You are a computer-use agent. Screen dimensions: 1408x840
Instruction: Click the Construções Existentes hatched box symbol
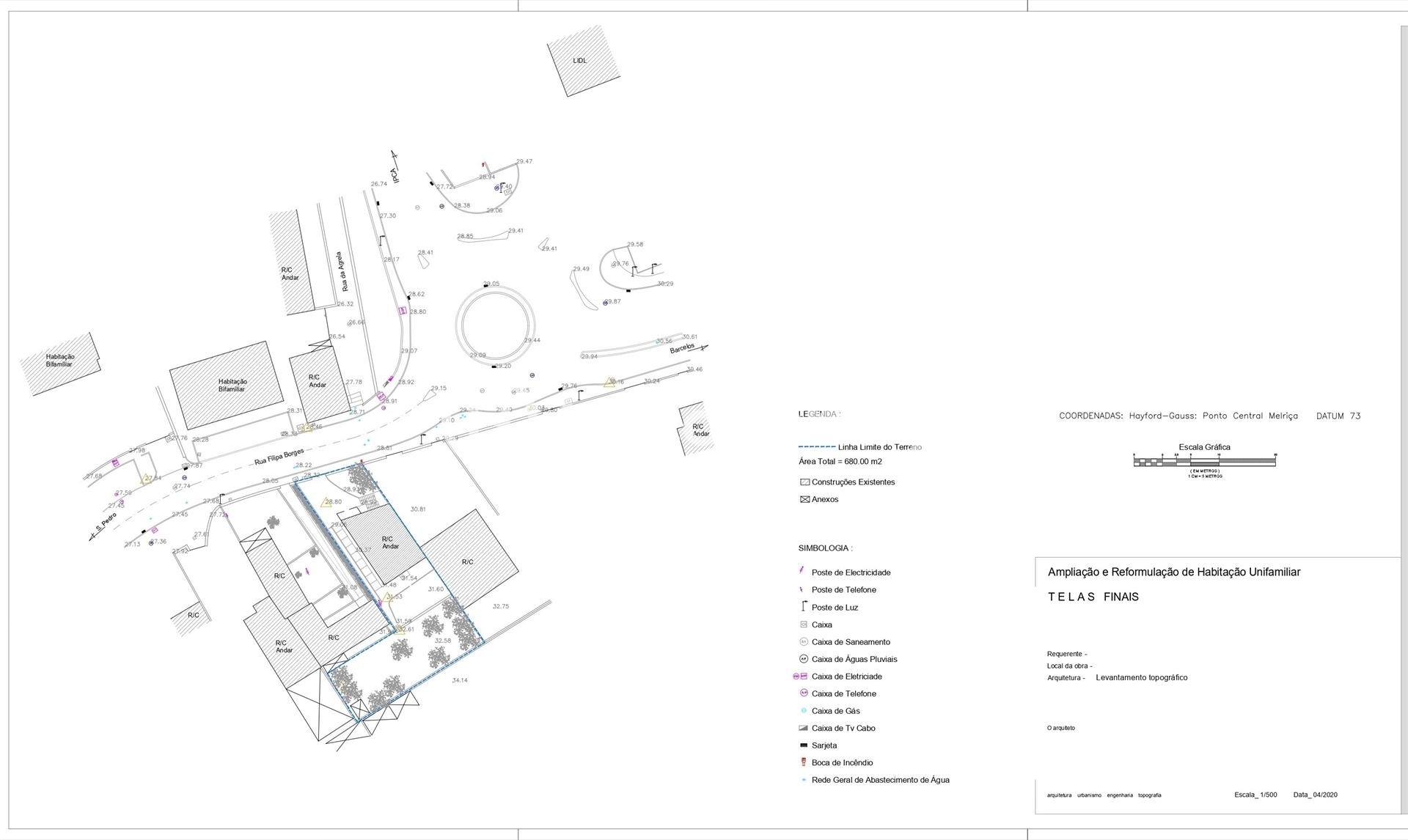[x=804, y=482]
